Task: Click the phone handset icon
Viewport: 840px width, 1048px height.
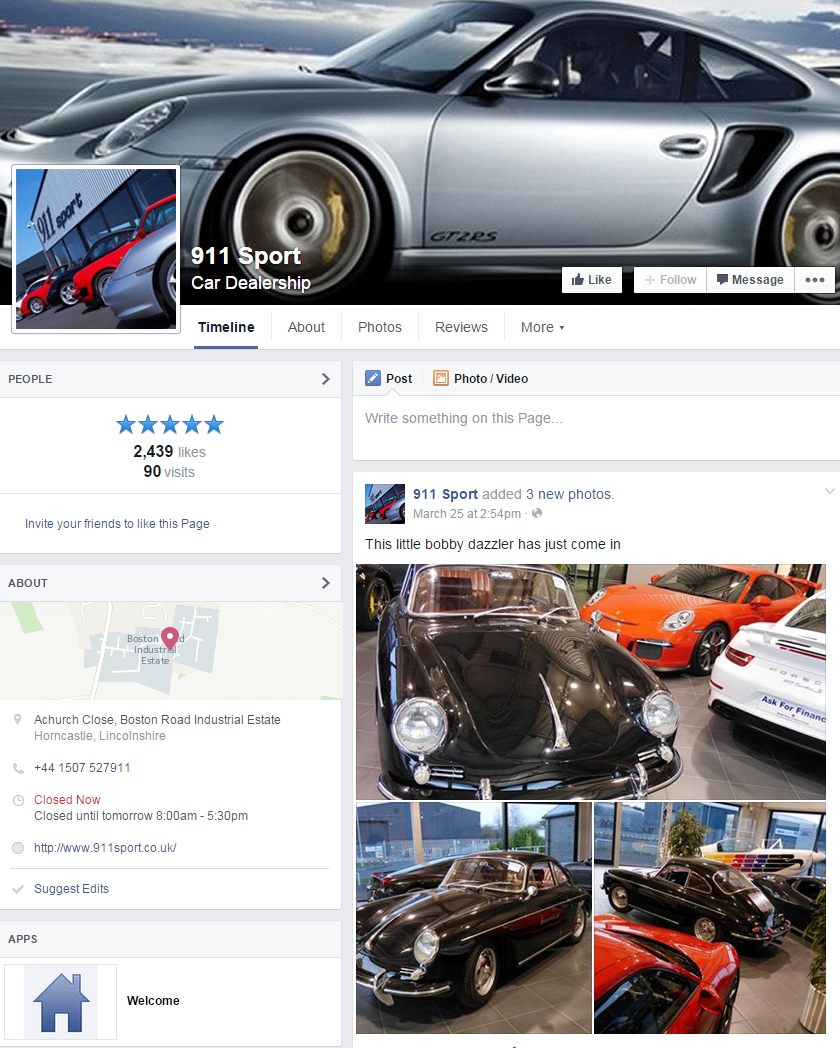Action: tap(18, 768)
